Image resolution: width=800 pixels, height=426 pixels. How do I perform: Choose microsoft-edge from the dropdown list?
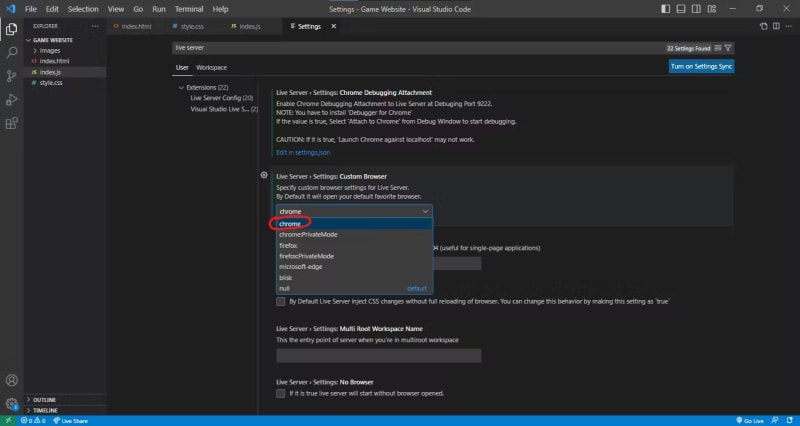[x=355, y=267]
